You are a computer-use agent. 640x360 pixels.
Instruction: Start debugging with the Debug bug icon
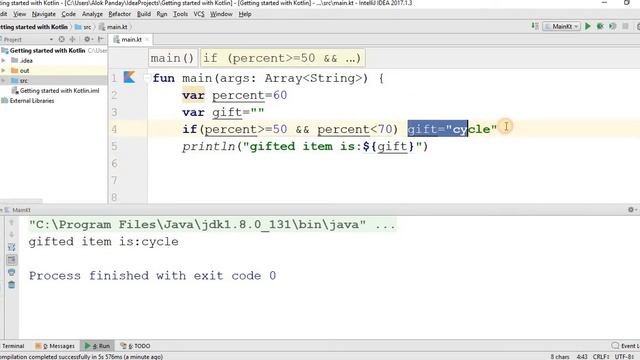600,27
